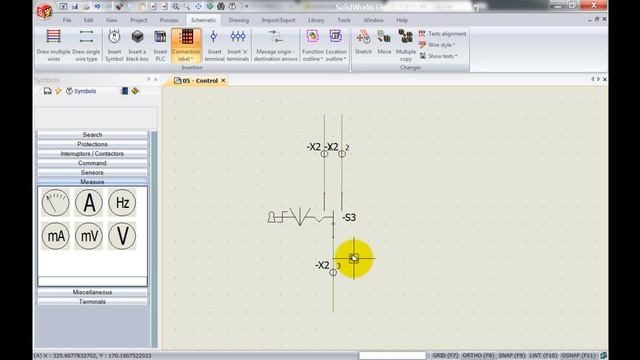Open the Edit menu

[x=89, y=20]
